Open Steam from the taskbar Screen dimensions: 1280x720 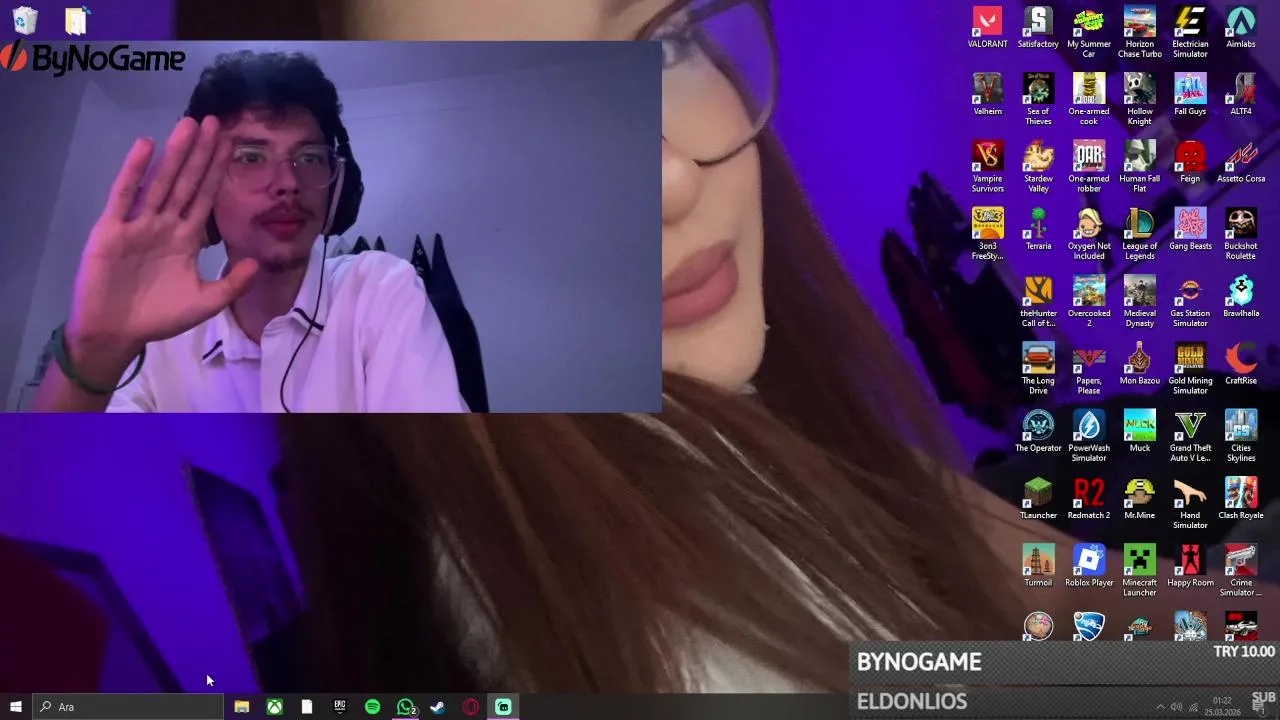[x=438, y=707]
